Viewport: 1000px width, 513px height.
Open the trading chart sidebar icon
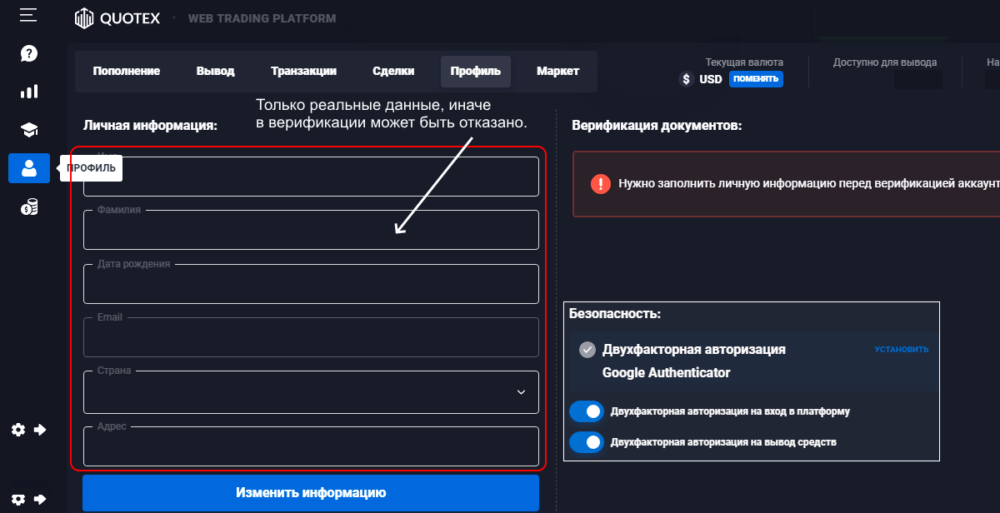[x=29, y=91]
